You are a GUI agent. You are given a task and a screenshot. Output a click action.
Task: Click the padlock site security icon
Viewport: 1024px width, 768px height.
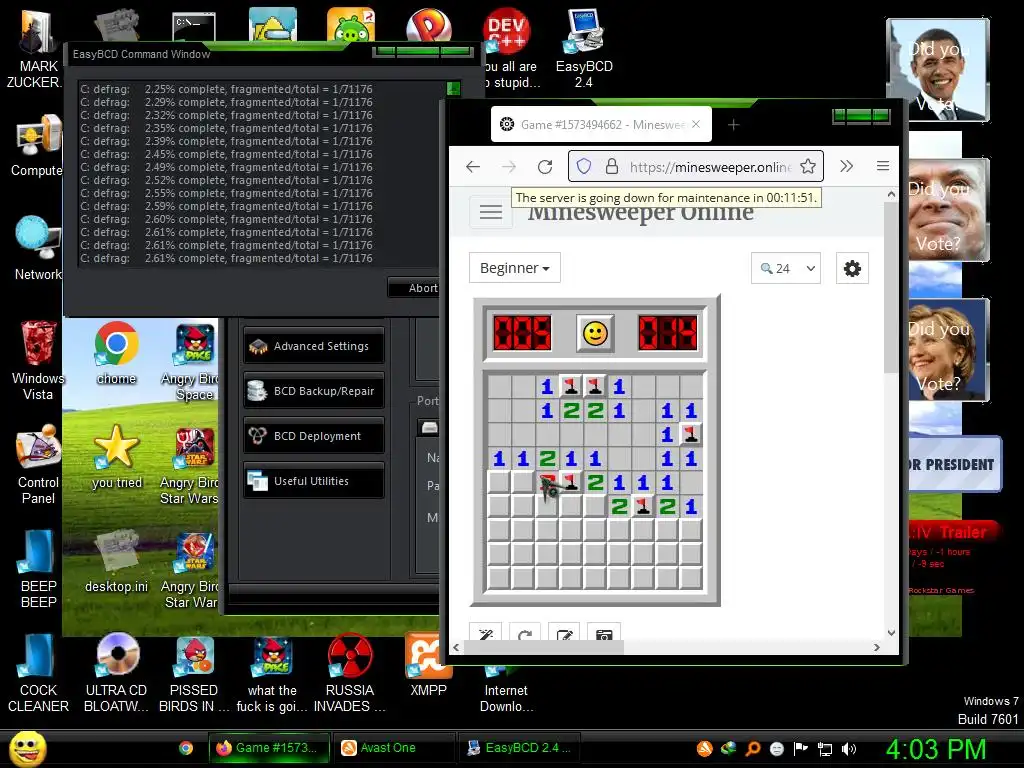(x=611, y=167)
